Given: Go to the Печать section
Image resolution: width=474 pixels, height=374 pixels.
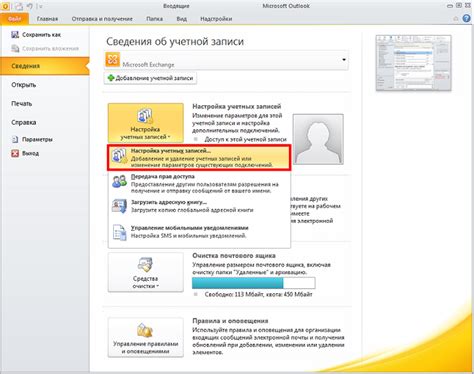Looking at the screenshot, I should click(22, 104).
